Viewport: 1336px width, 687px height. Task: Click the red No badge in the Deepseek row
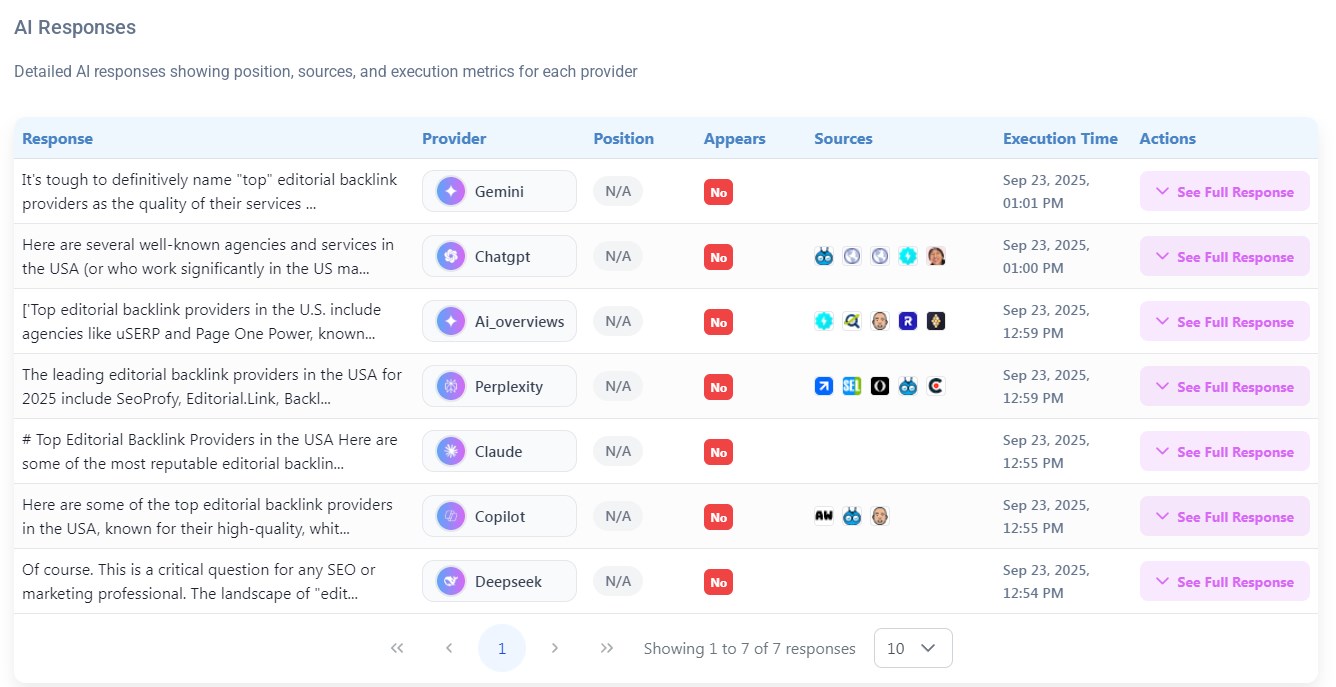[x=718, y=582]
